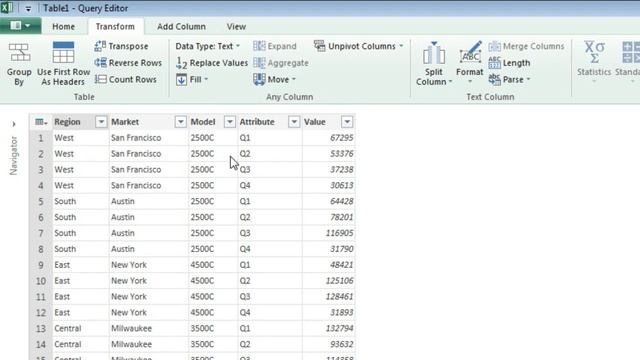Open Value column filter dropdown
This screenshot has width=640, height=360.
coord(347,122)
